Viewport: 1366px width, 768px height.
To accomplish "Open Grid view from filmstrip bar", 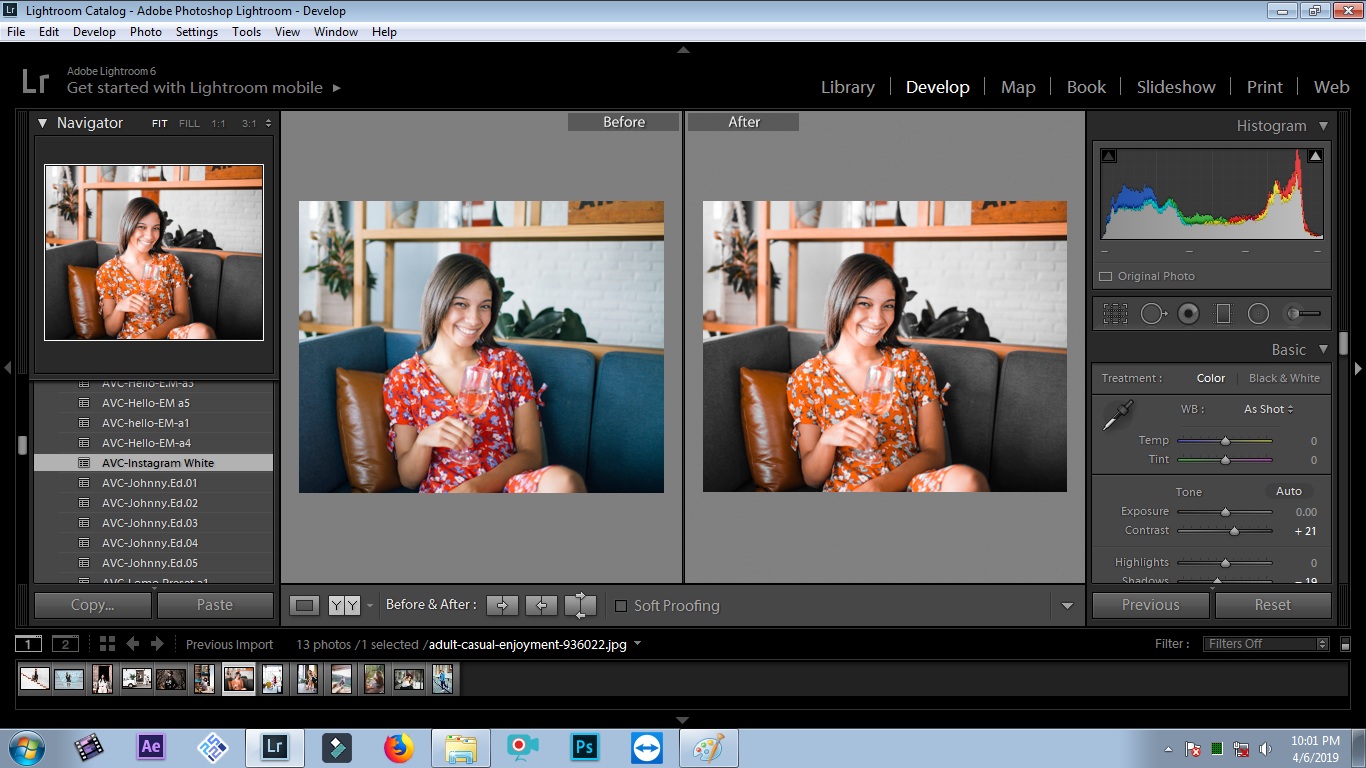I will point(107,644).
